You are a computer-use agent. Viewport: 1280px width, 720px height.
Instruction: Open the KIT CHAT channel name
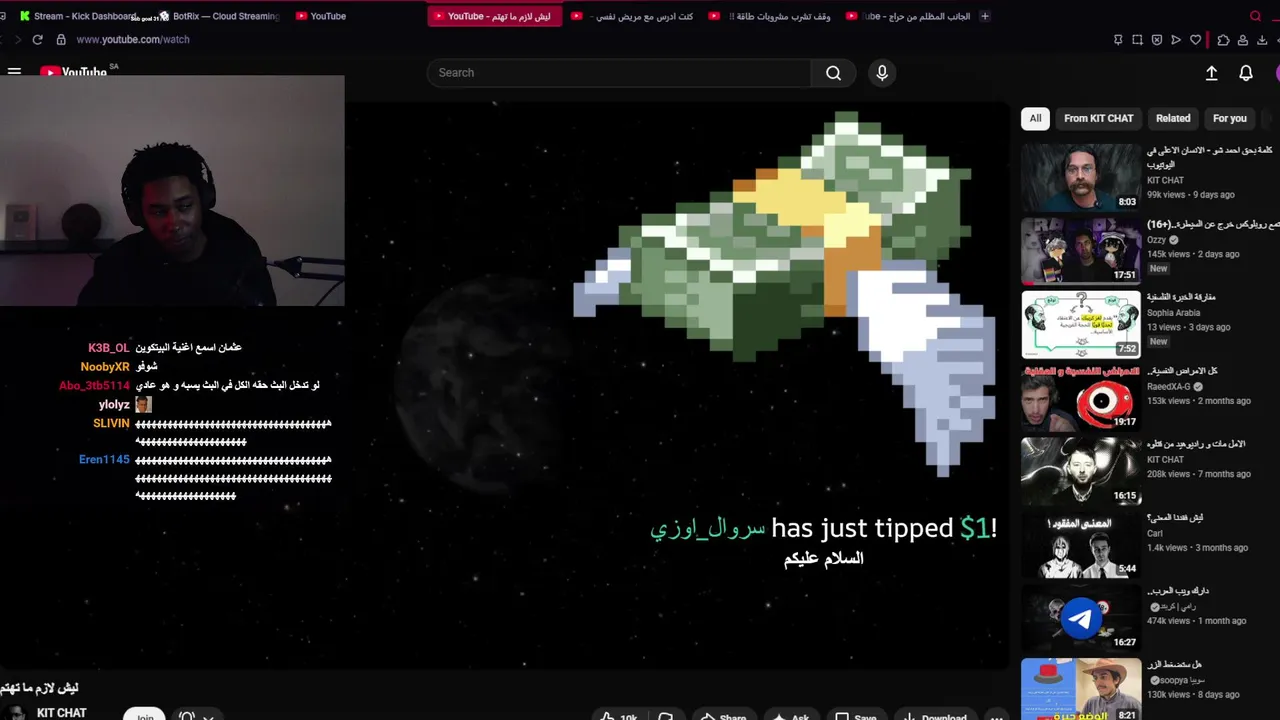(x=62, y=713)
